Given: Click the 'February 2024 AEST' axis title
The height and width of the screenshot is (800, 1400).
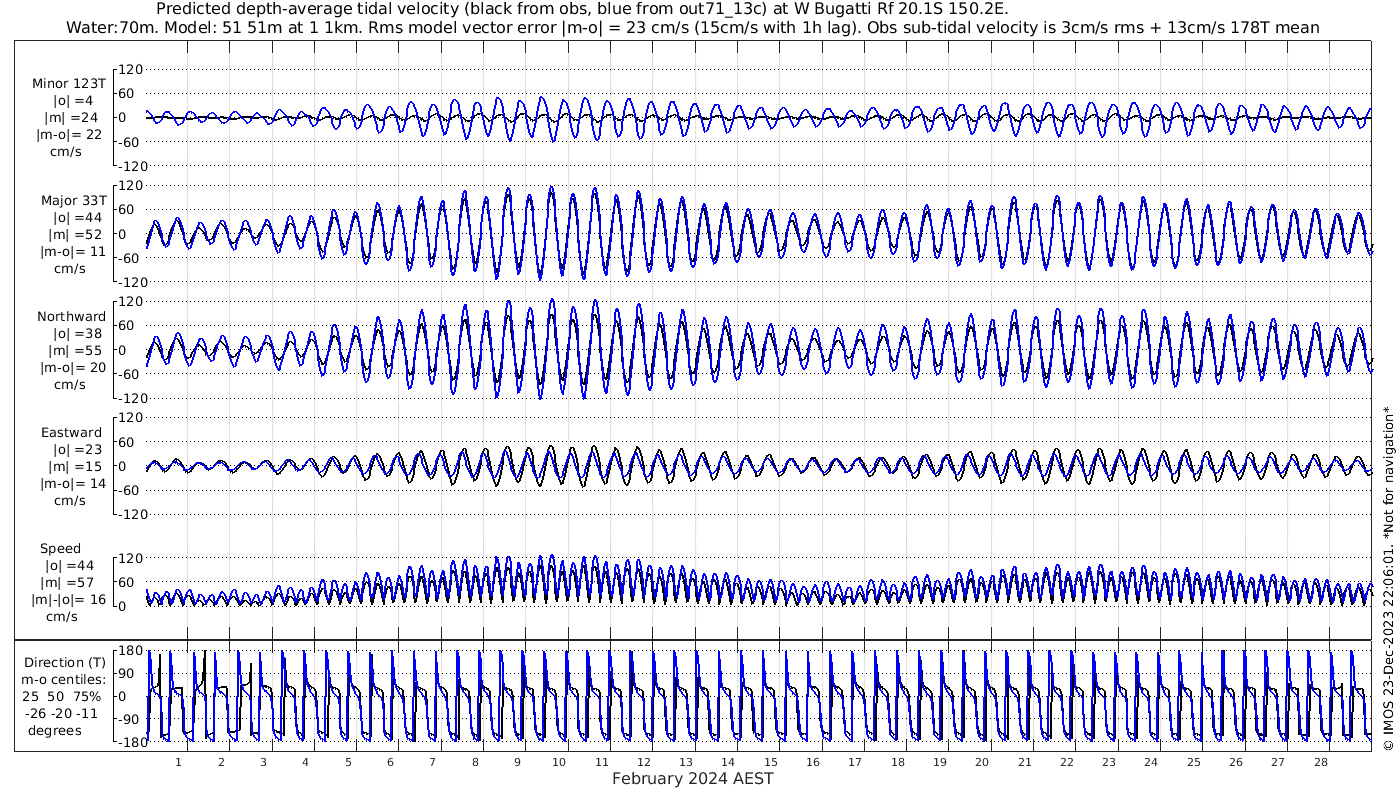Looking at the screenshot, I should [x=692, y=779].
